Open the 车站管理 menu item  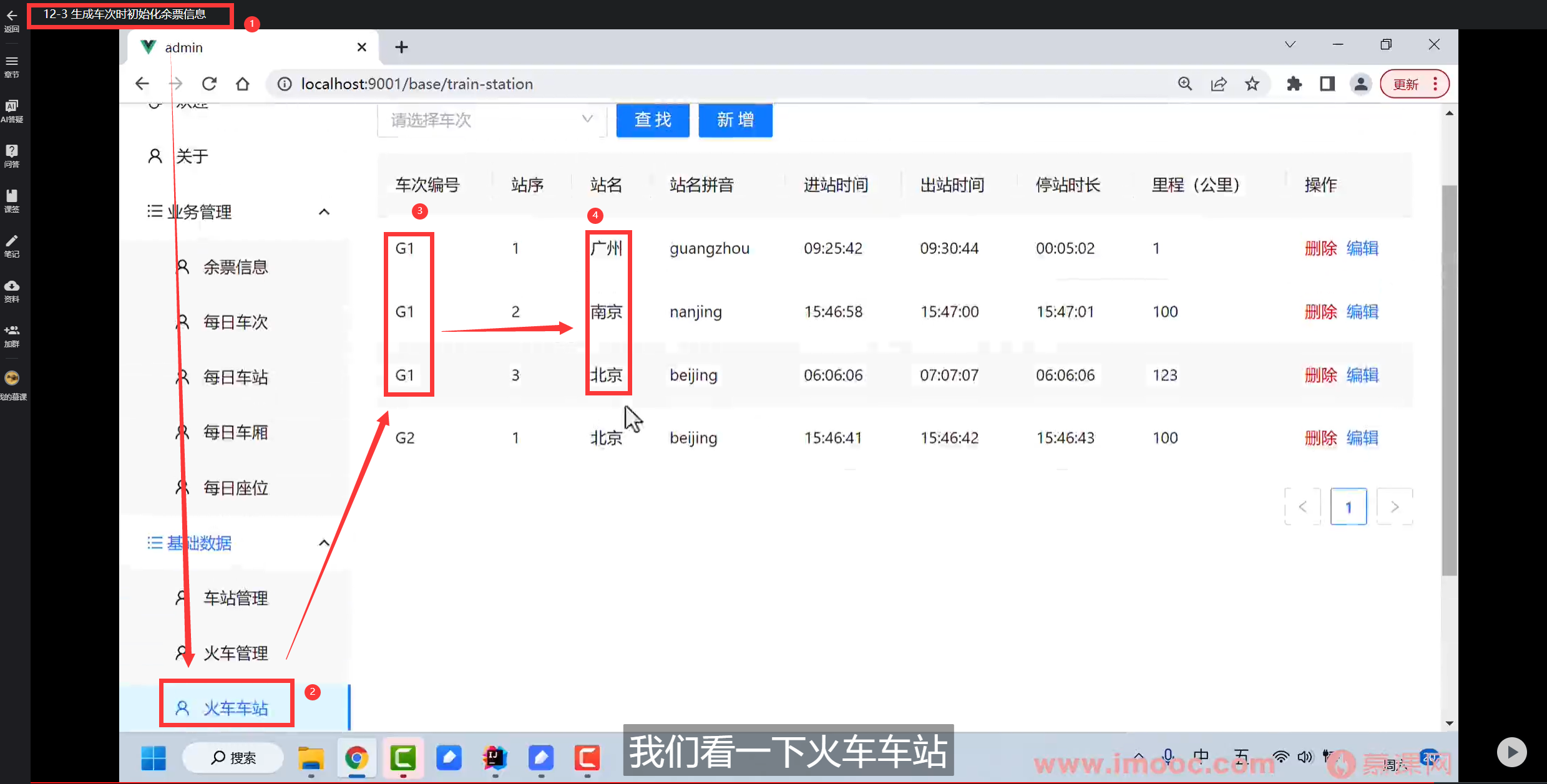[x=235, y=598]
